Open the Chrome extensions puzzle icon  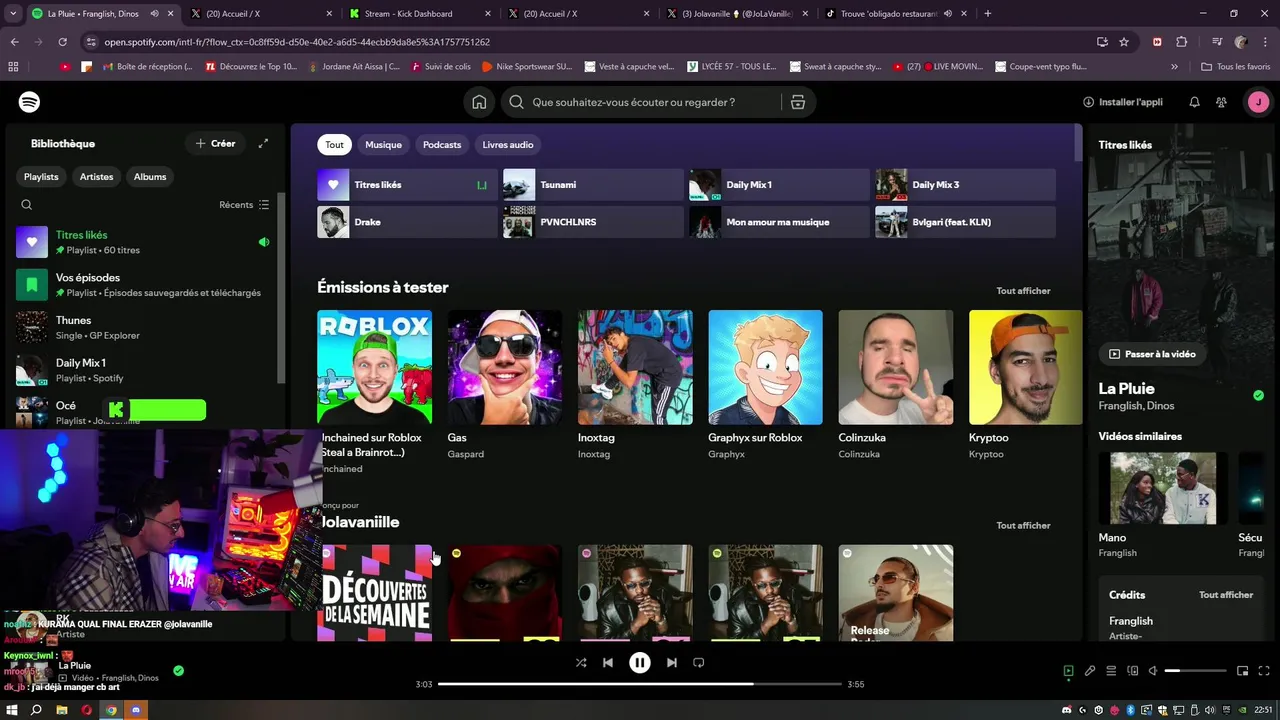pos(1182,42)
